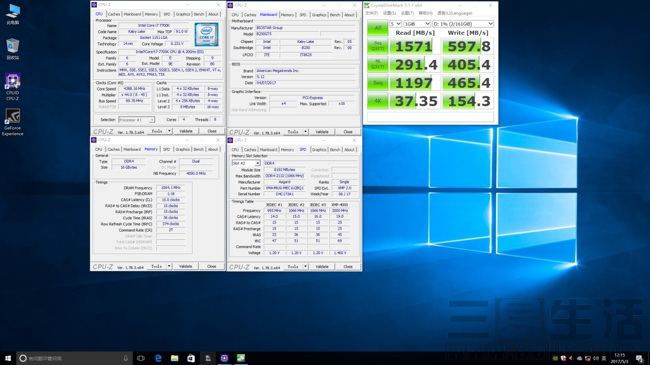Open the test count dropdown showing 5
650x365 pixels.
[395, 24]
